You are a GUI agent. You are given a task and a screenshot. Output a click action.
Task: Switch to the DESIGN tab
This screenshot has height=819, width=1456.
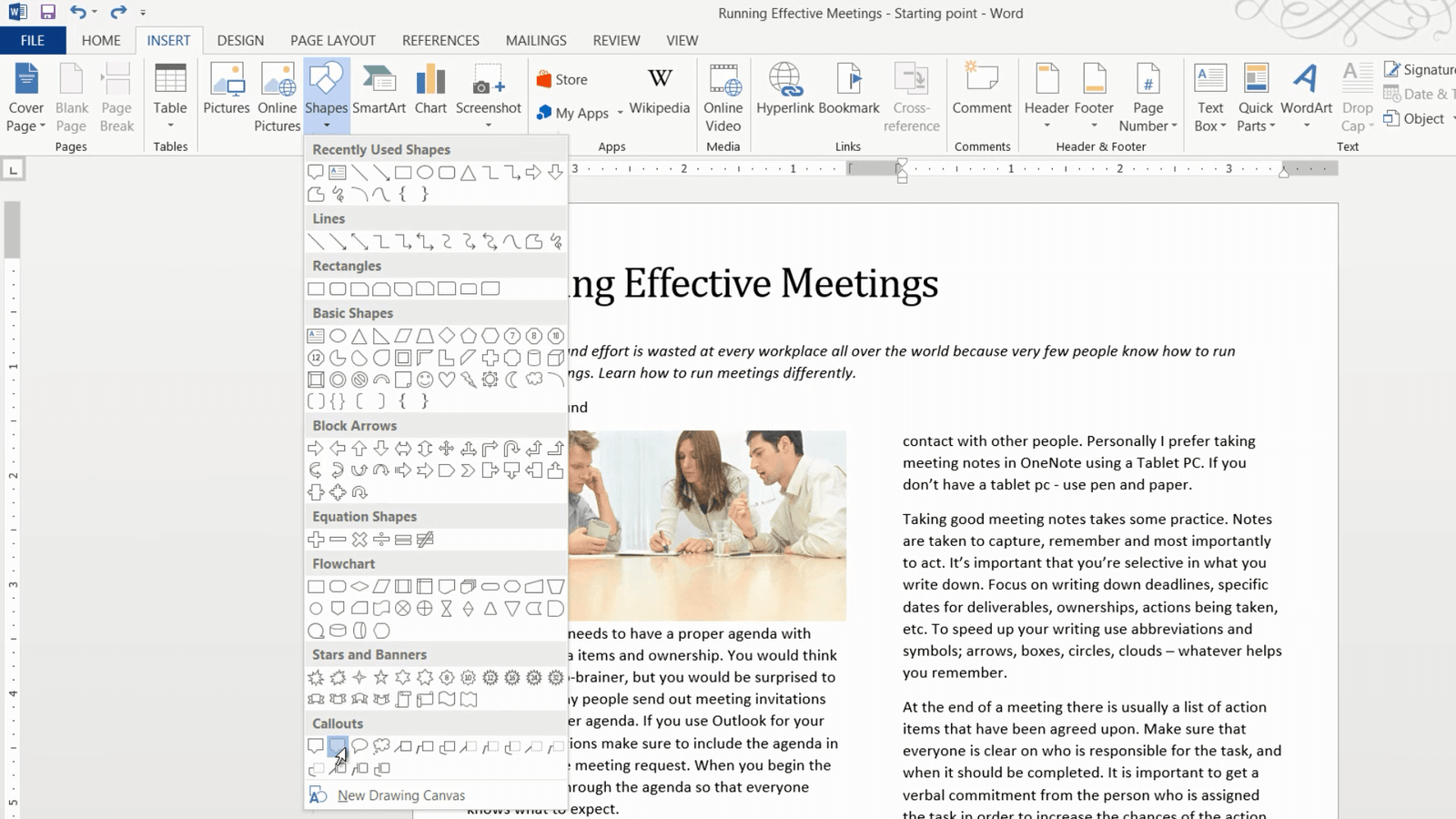coord(240,40)
